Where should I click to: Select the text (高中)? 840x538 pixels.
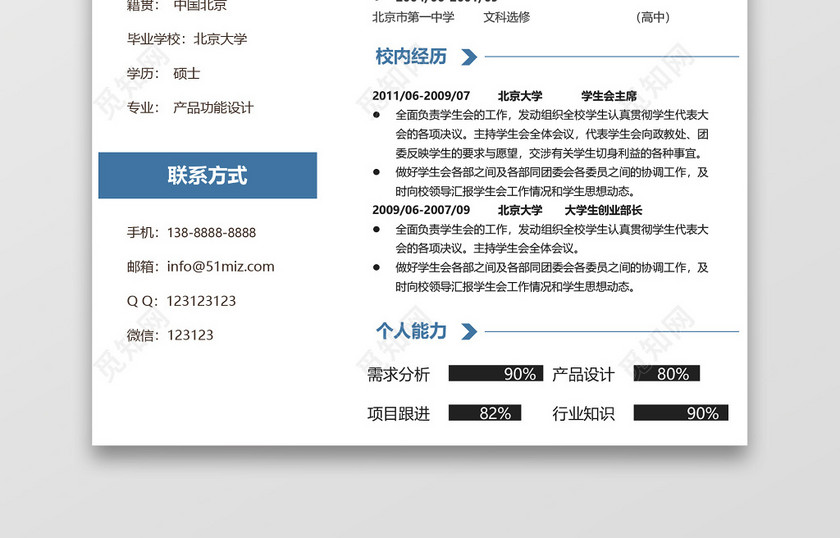(x=653, y=17)
